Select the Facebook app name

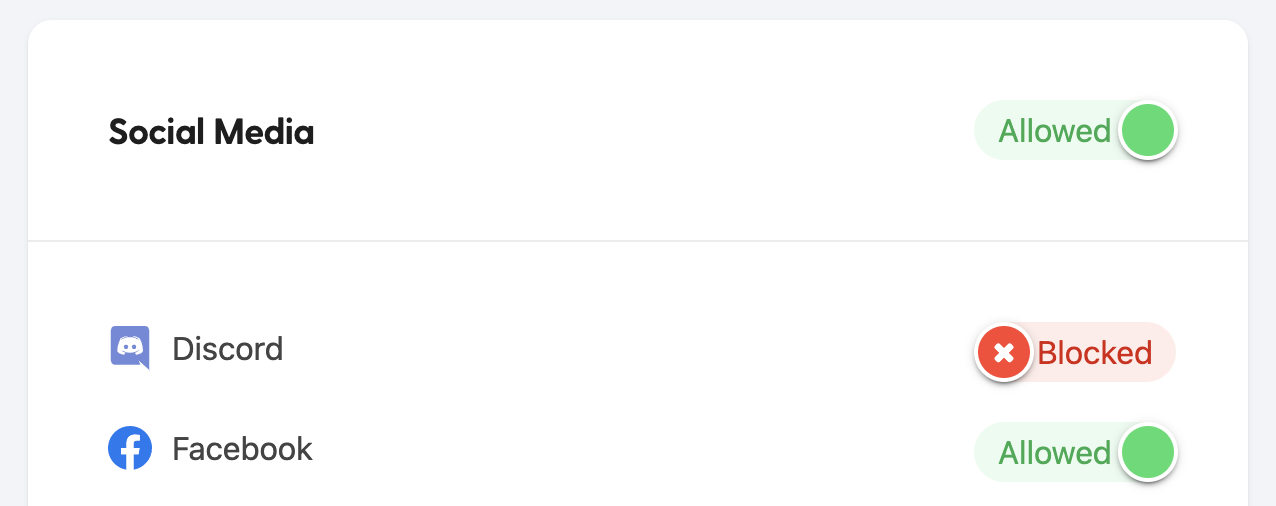[x=242, y=449]
